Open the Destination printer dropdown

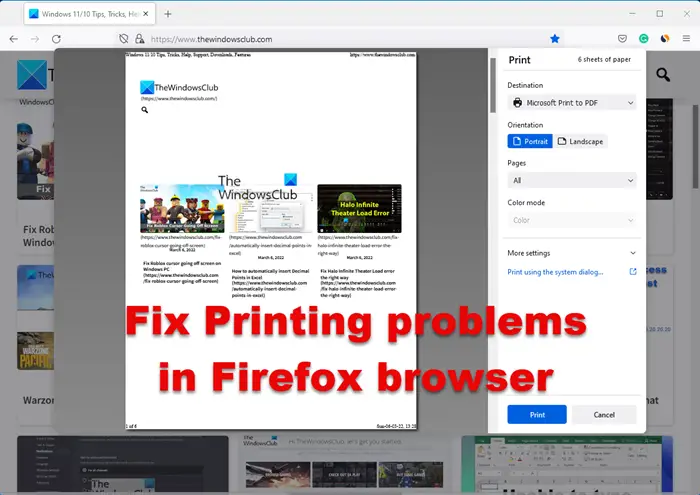pos(573,103)
